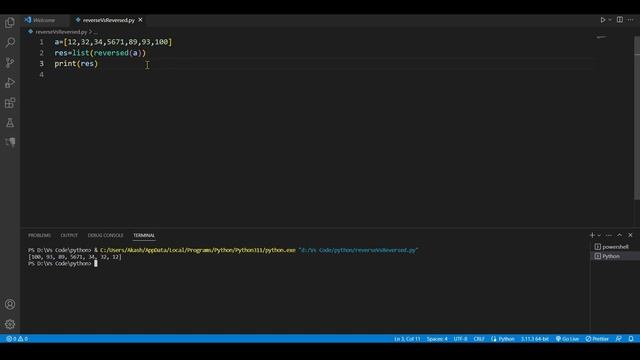Click the terminal prompt input line
Screen dimensions: 640x360
(x=63, y=264)
